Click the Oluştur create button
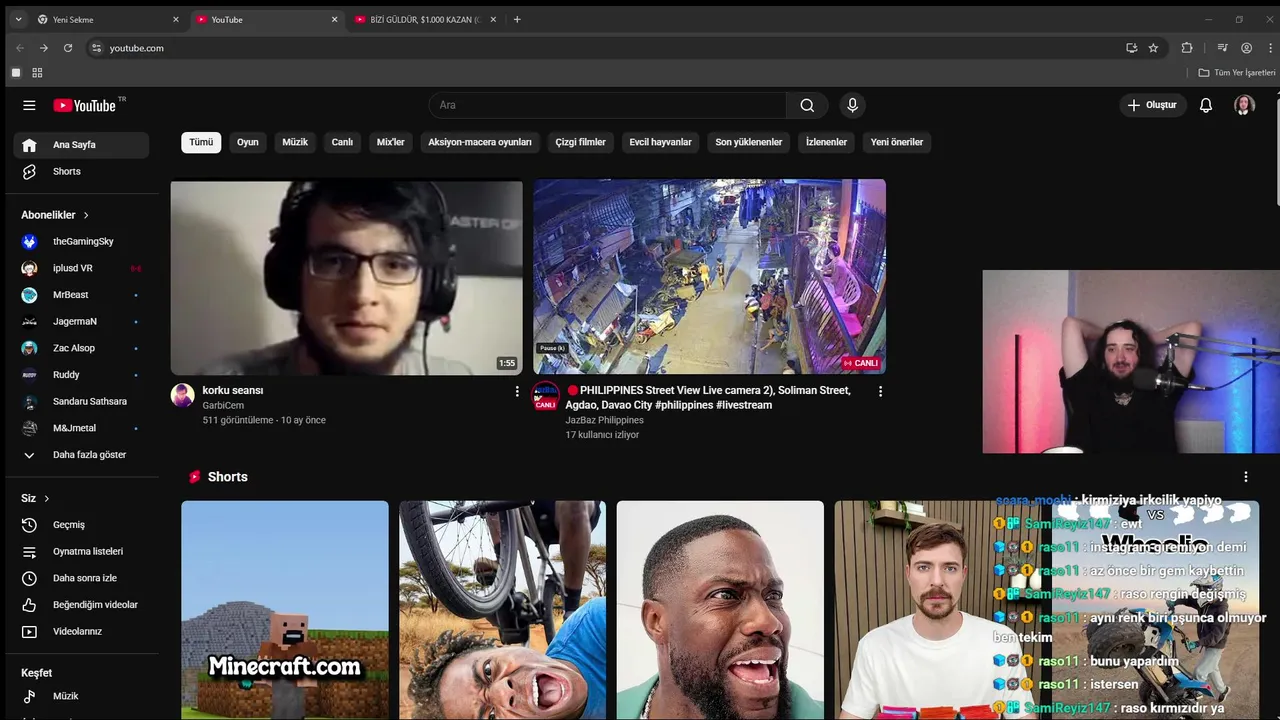This screenshot has height=720, width=1280. 1152,105
